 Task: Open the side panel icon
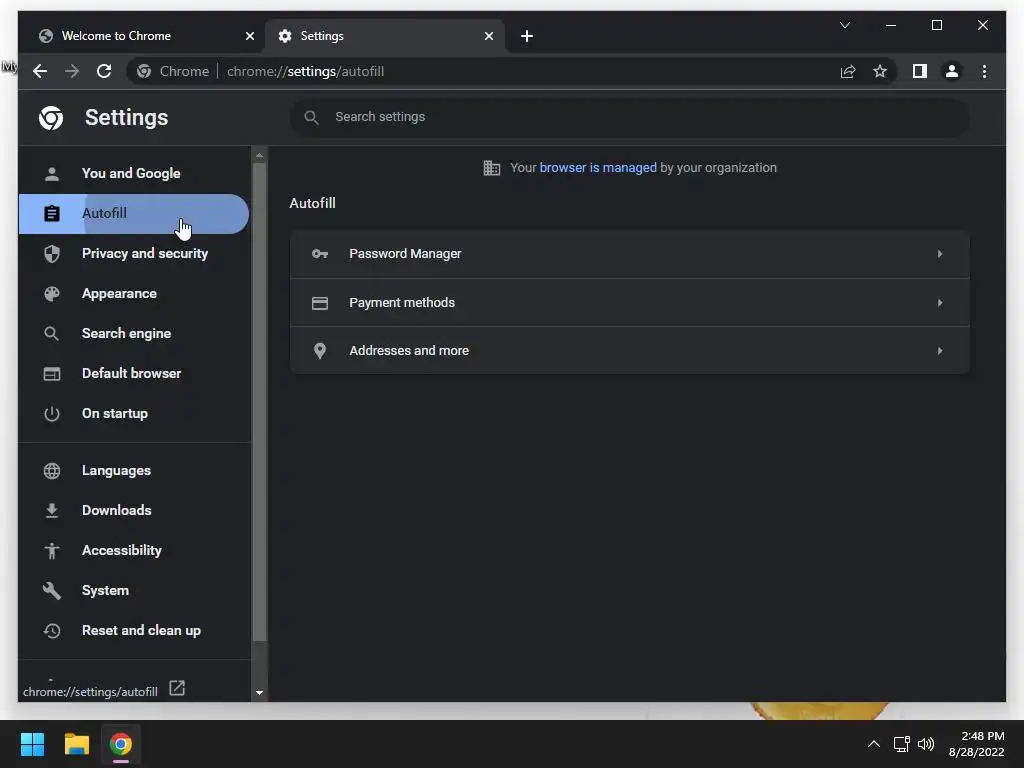pos(920,71)
